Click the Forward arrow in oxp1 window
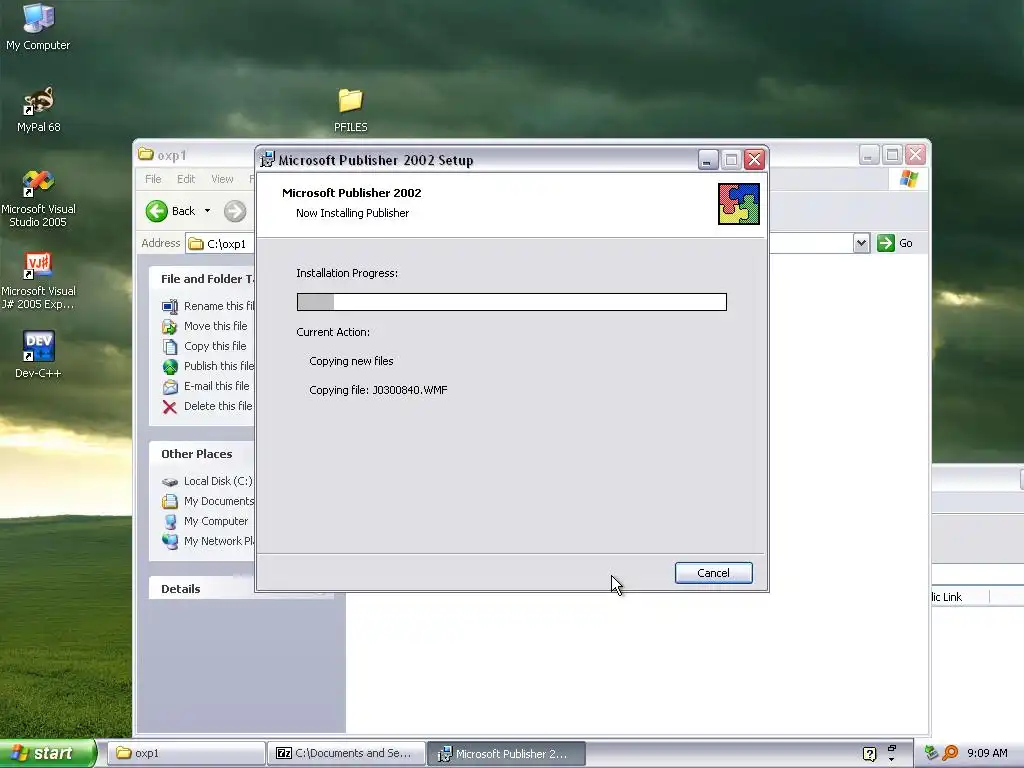 pos(235,211)
